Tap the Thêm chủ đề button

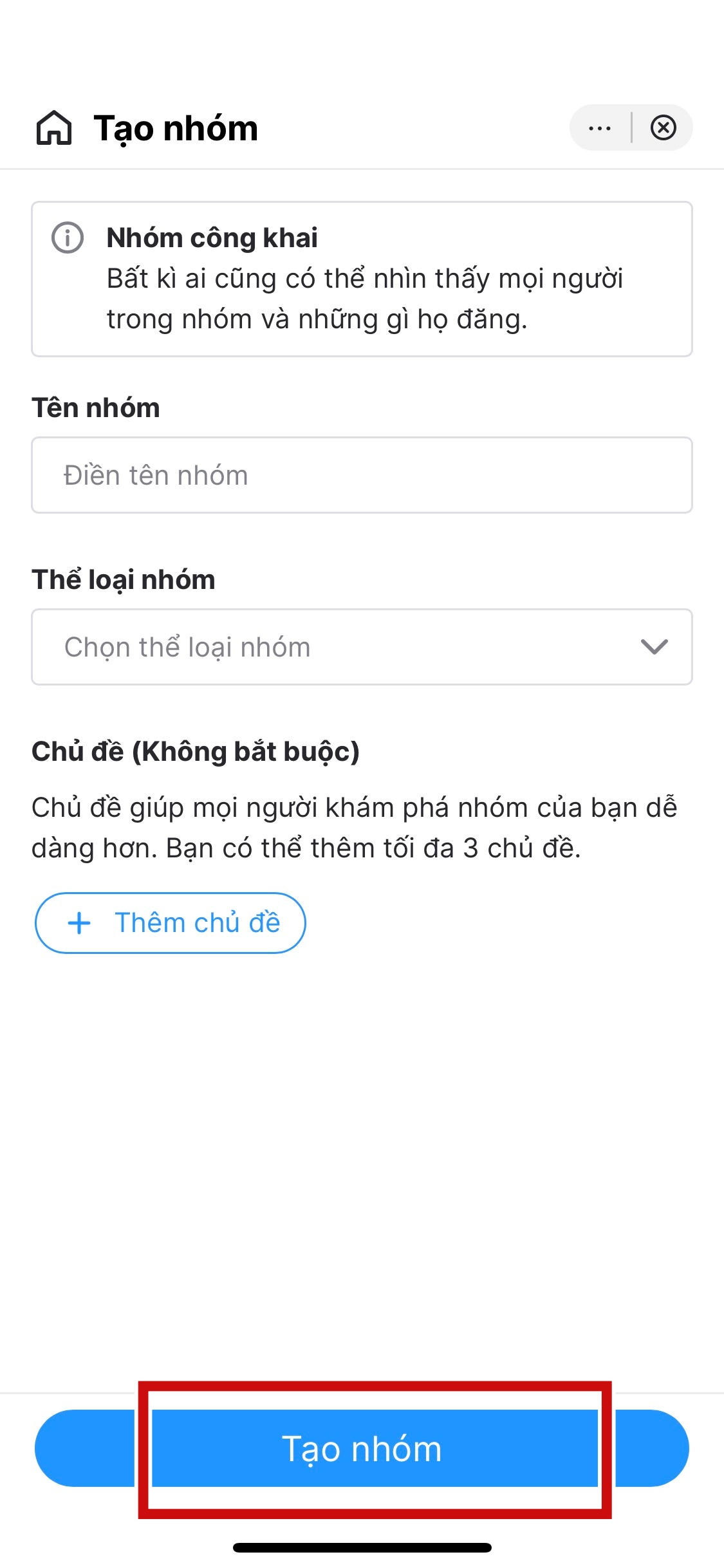pyautogui.click(x=171, y=923)
